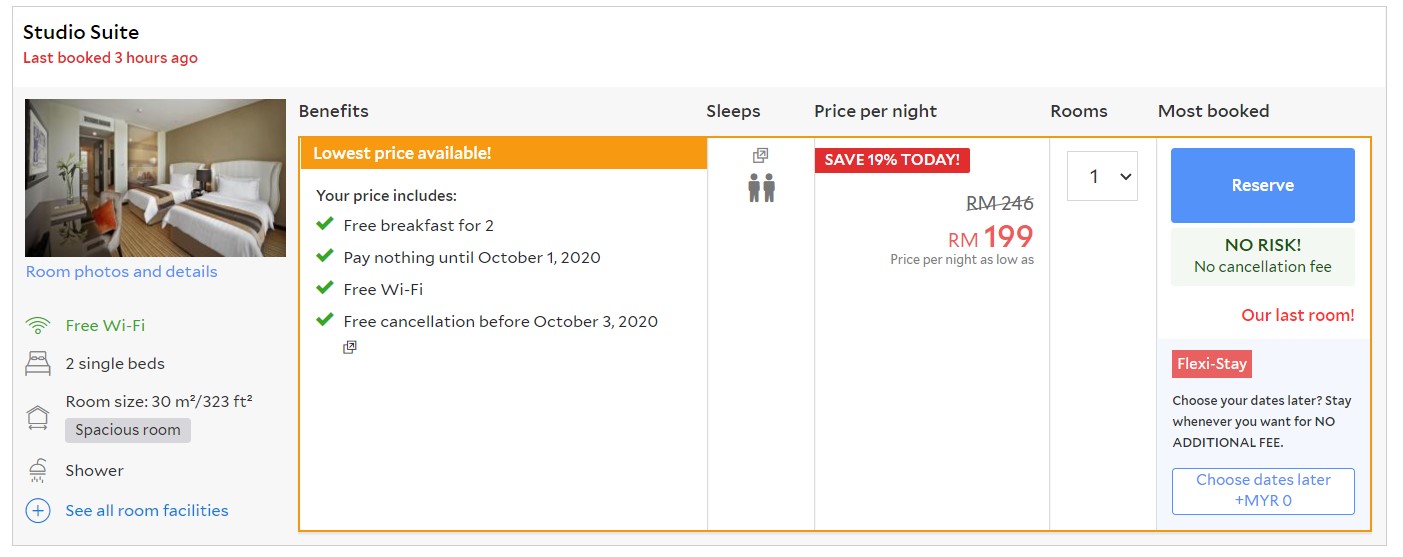Open the popup icon below free cancellation
Image resolution: width=1403 pixels, height=557 pixels.
(350, 347)
